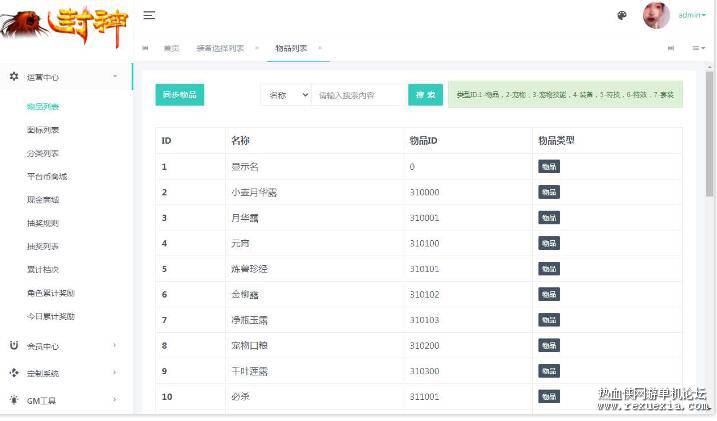This screenshot has width=717, height=421.
Task: Open 今日累计奖励 in sidebar
Action: click(51, 316)
